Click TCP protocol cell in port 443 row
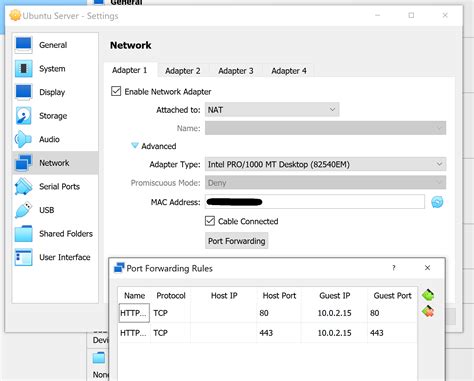The height and width of the screenshot is (381, 474). 170,333
